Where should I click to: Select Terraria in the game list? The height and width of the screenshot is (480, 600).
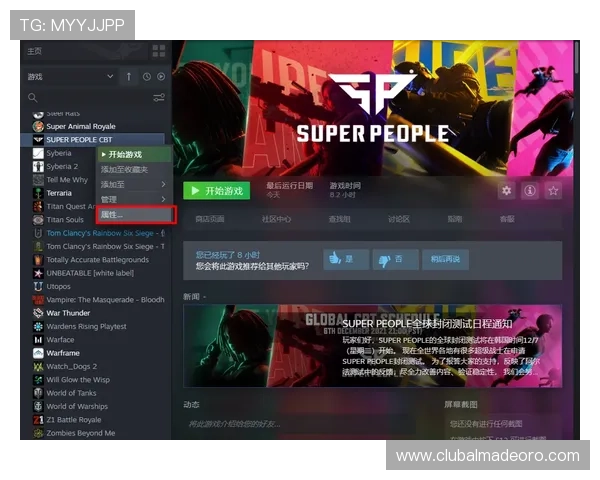pos(58,192)
